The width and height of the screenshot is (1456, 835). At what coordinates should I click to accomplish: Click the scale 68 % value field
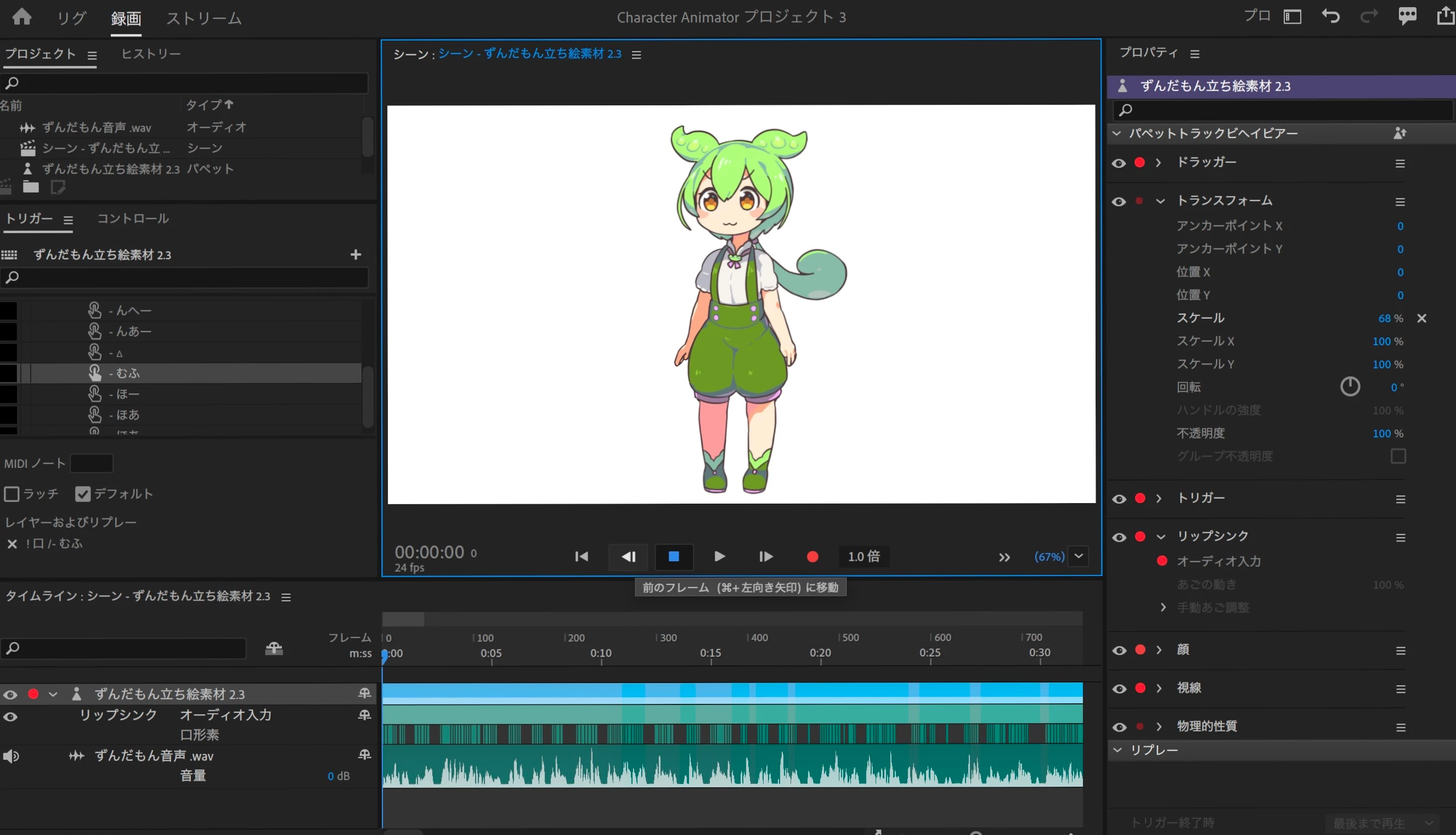coord(1384,318)
